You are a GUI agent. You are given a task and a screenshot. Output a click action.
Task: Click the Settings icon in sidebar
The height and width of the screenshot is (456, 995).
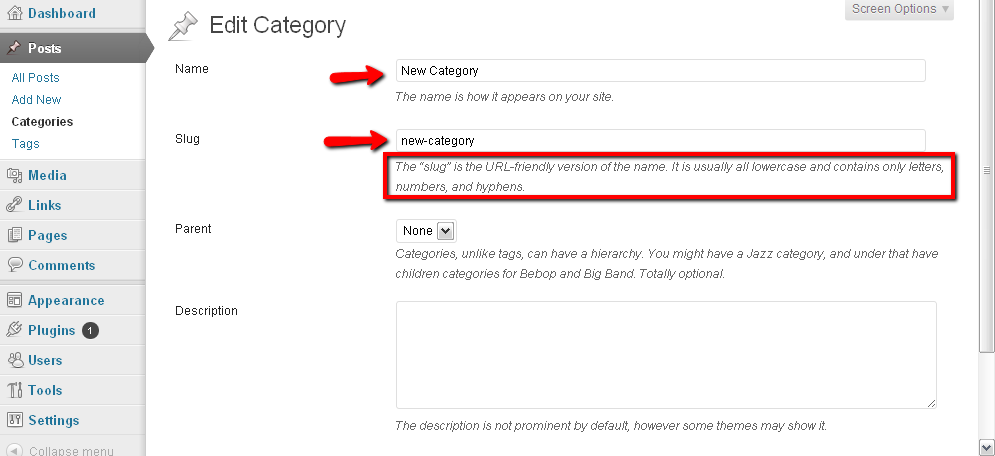pyautogui.click(x=15, y=420)
